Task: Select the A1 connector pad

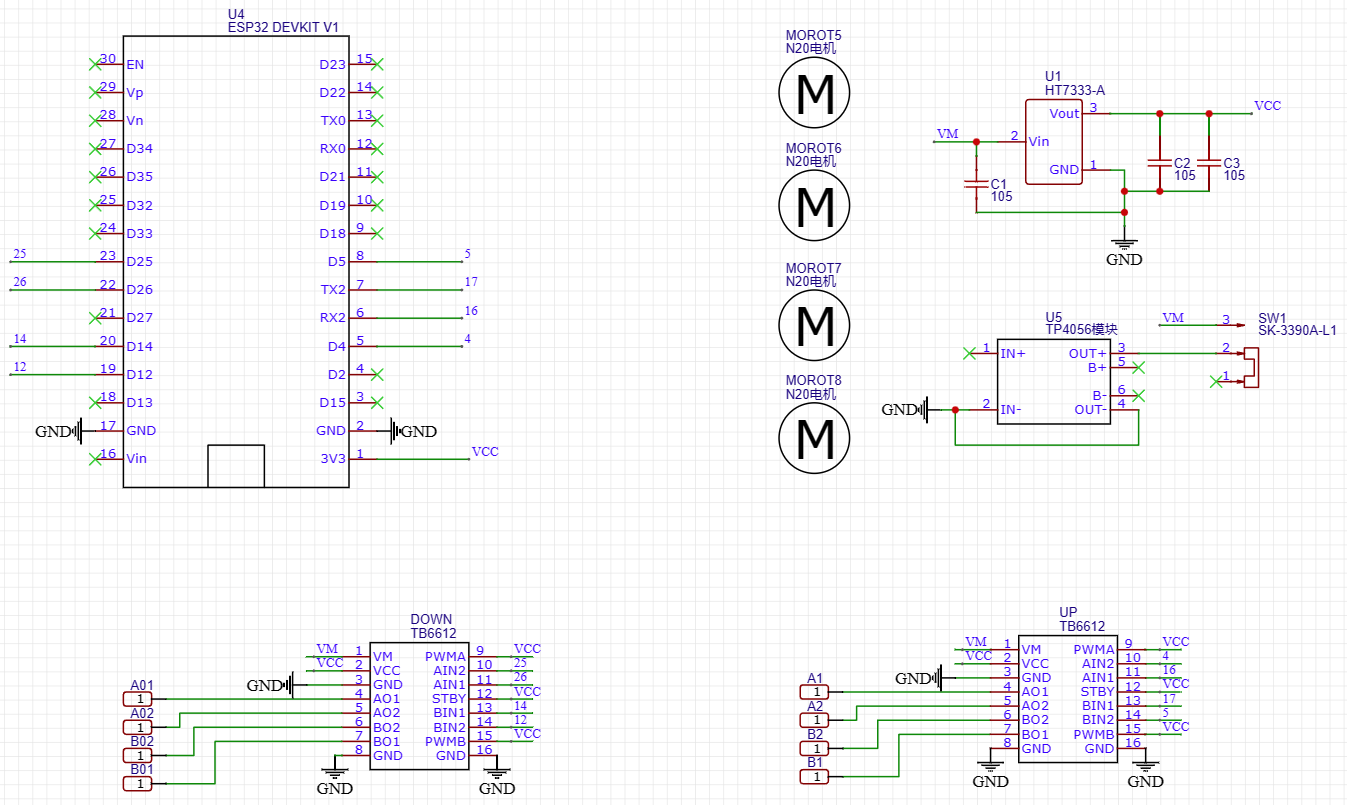Action: [816, 691]
